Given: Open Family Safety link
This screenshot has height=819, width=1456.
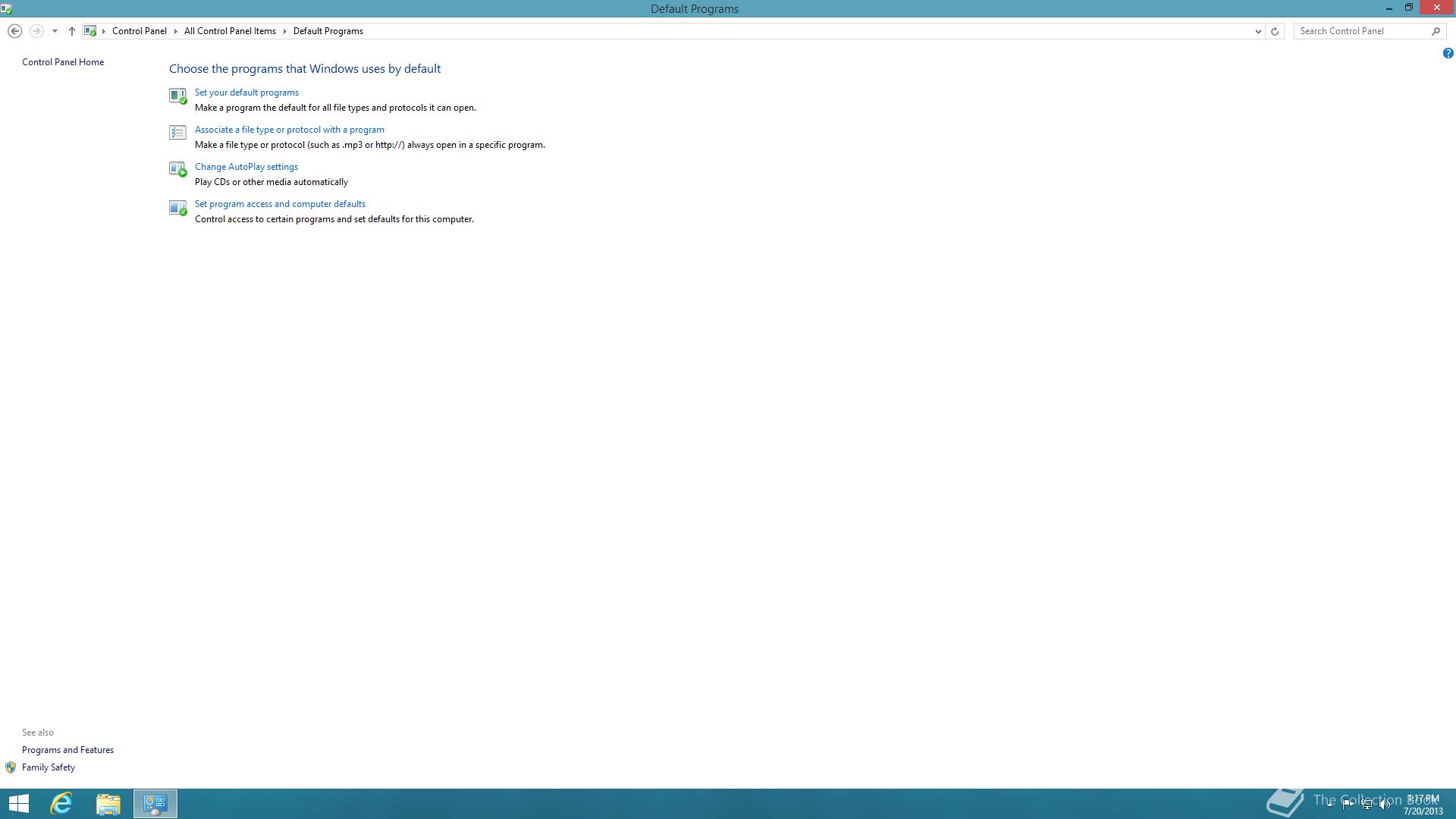Looking at the screenshot, I should (x=49, y=767).
